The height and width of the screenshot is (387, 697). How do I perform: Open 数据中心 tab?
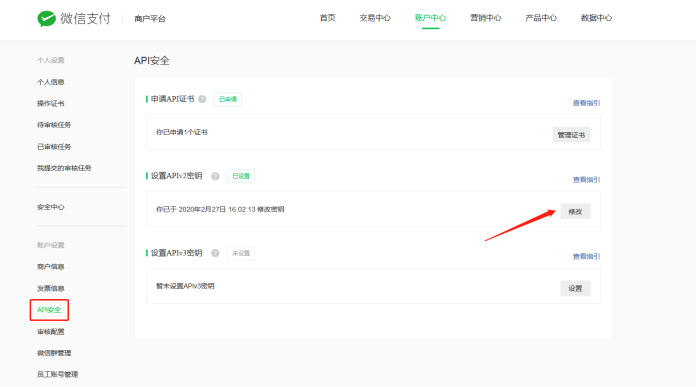[x=597, y=18]
